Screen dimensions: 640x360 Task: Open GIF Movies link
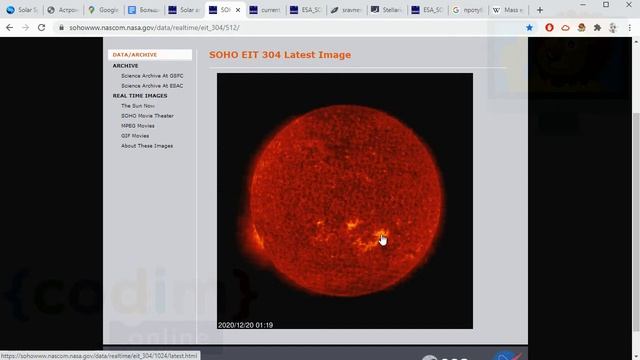click(x=135, y=136)
